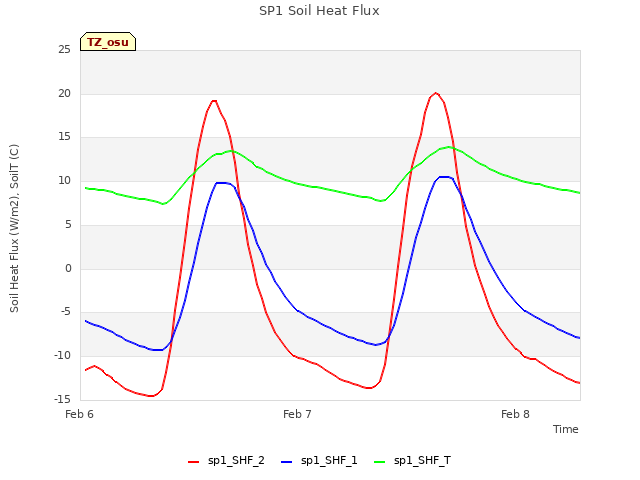This screenshot has width=640, height=480.
Task: Click the y-axis tick label 0
Action: [68, 269]
